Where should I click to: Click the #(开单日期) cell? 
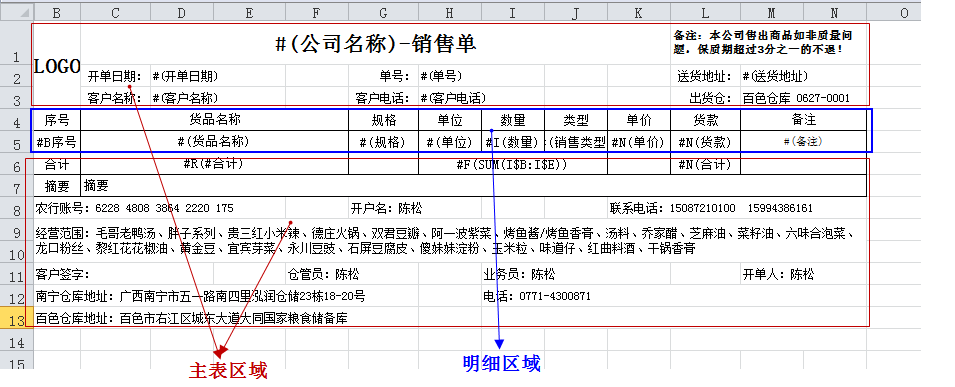tap(185, 76)
